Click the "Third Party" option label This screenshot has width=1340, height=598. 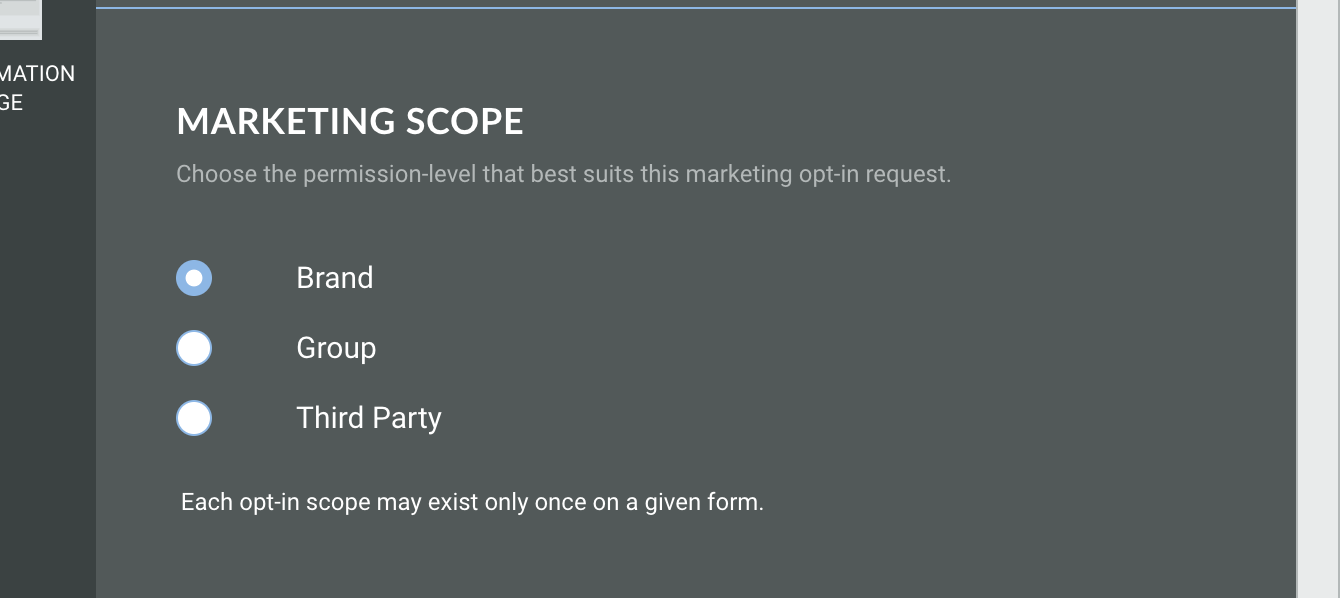coord(368,418)
